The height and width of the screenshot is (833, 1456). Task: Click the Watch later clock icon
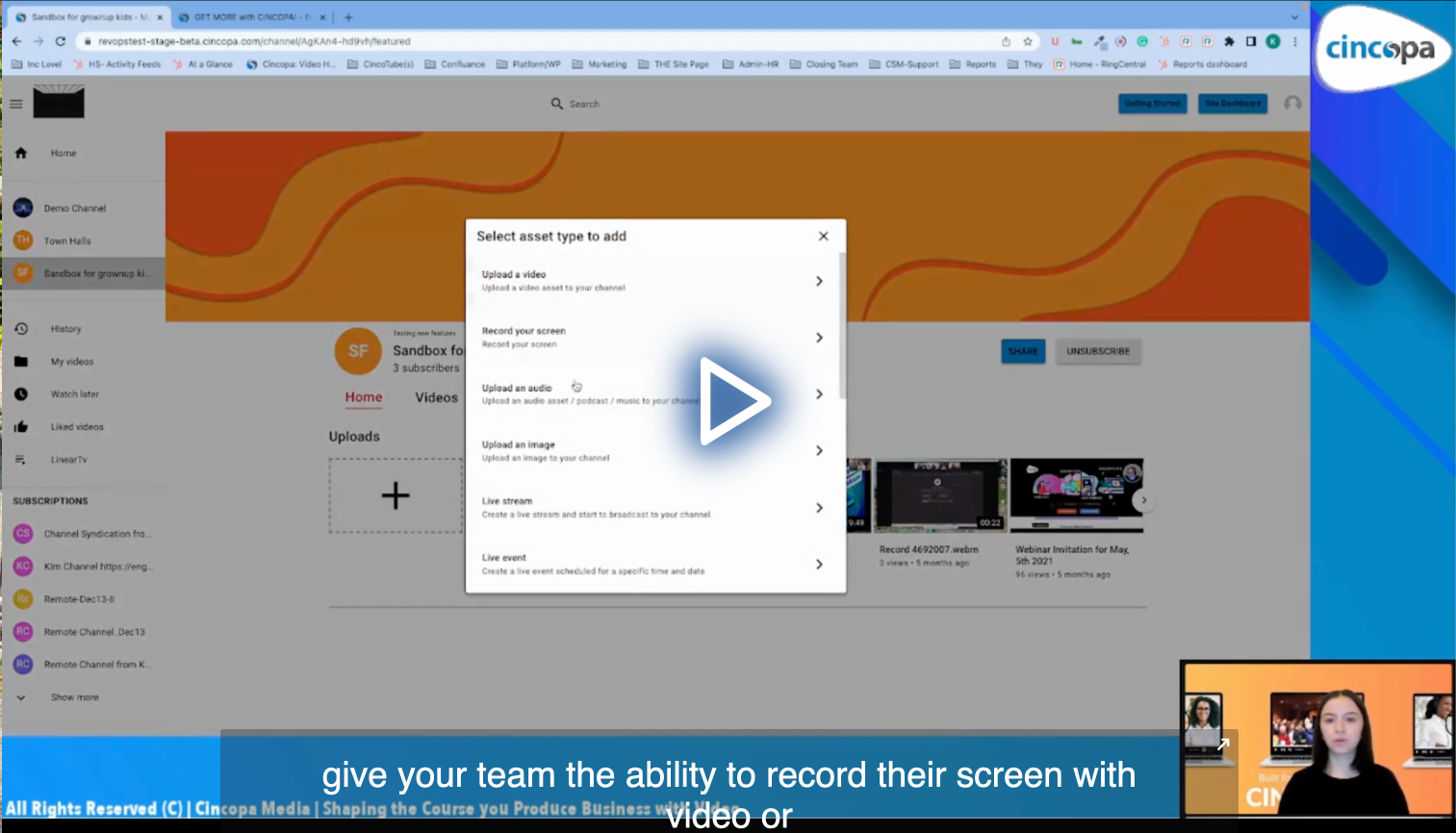click(21, 393)
